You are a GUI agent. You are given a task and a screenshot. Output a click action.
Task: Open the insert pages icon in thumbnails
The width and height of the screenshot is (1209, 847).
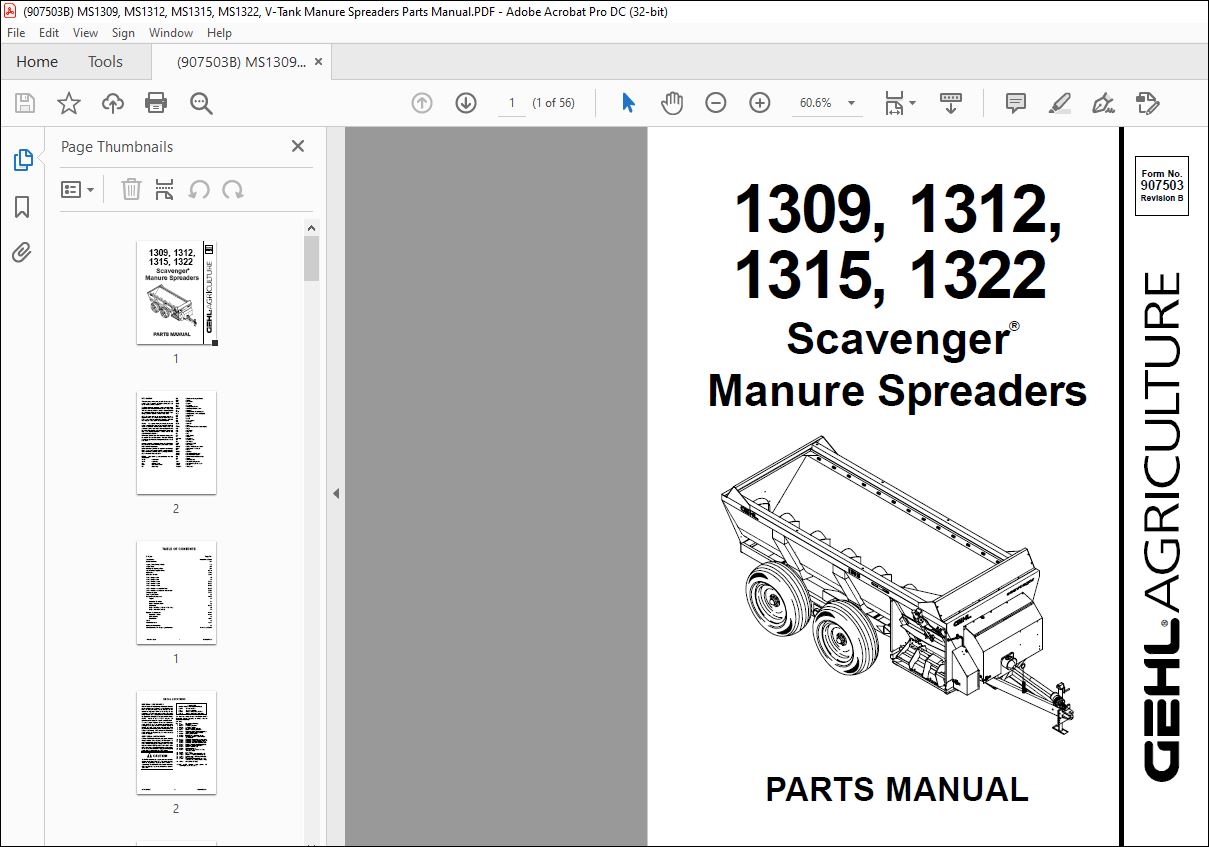coord(165,189)
